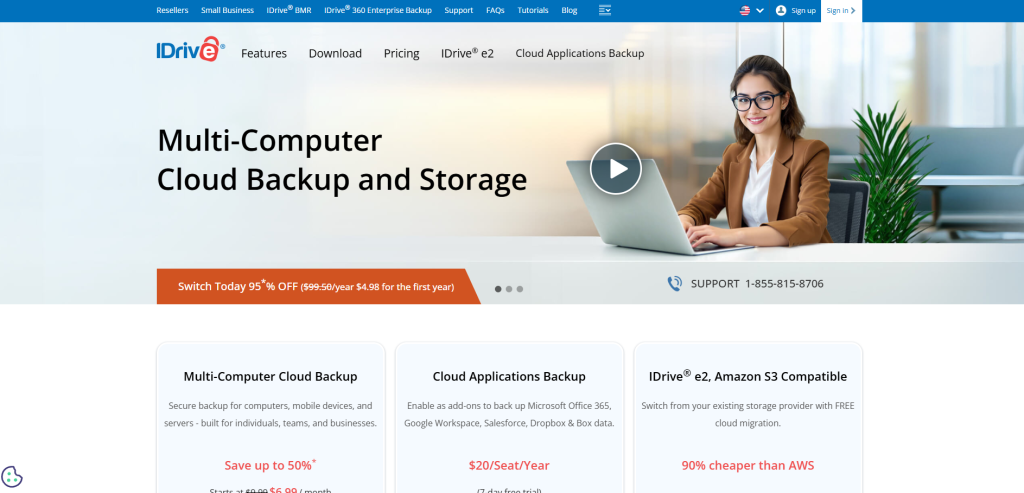This screenshot has width=1024, height=493.
Task: Click the US flag language icon
Action: (x=745, y=10)
